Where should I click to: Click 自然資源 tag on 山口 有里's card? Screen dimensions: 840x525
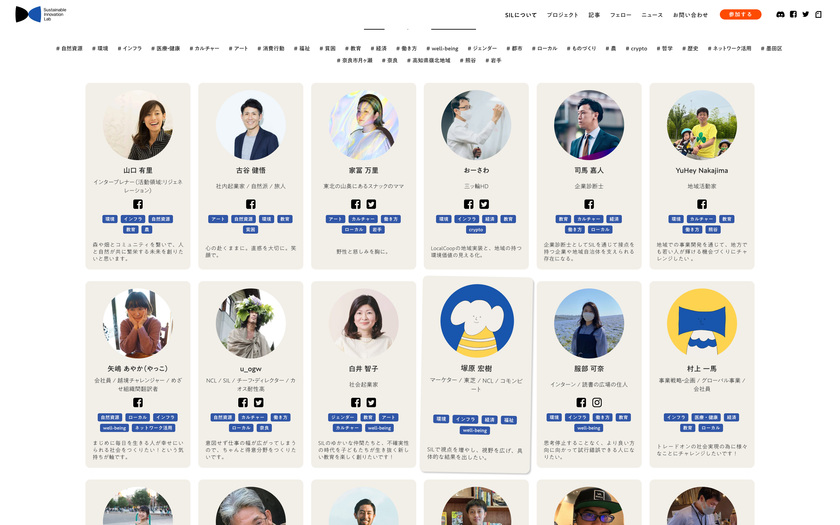coord(161,219)
